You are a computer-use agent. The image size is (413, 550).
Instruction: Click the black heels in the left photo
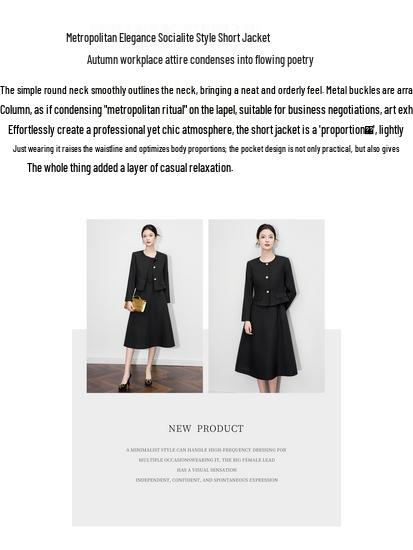(x=137, y=382)
